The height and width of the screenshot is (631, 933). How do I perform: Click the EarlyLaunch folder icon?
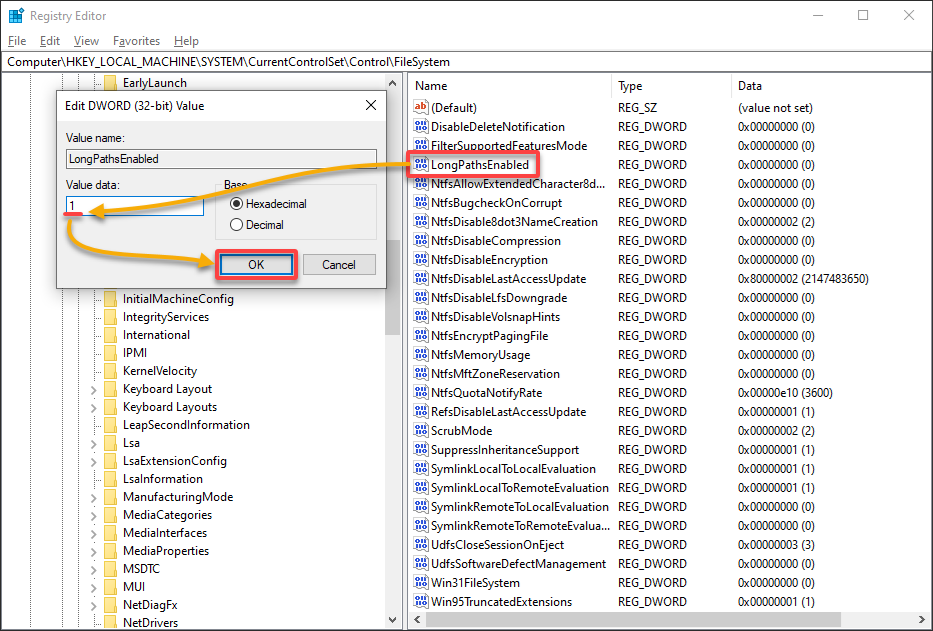pyautogui.click(x=111, y=83)
